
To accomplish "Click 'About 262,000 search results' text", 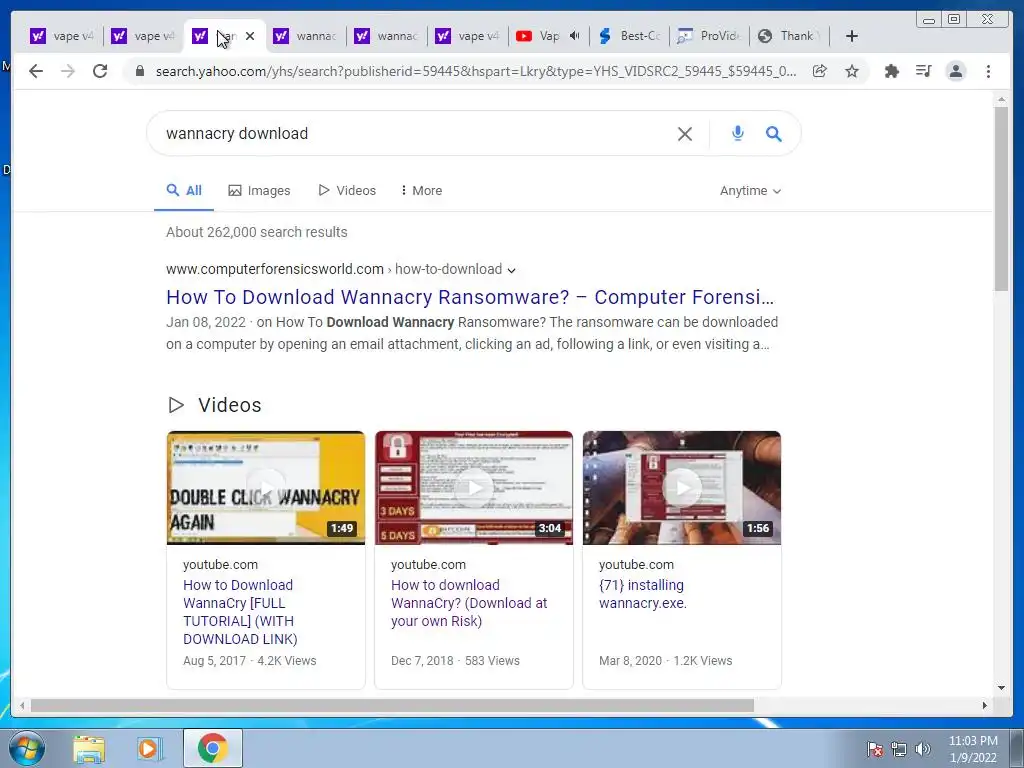I will pos(257,232).
